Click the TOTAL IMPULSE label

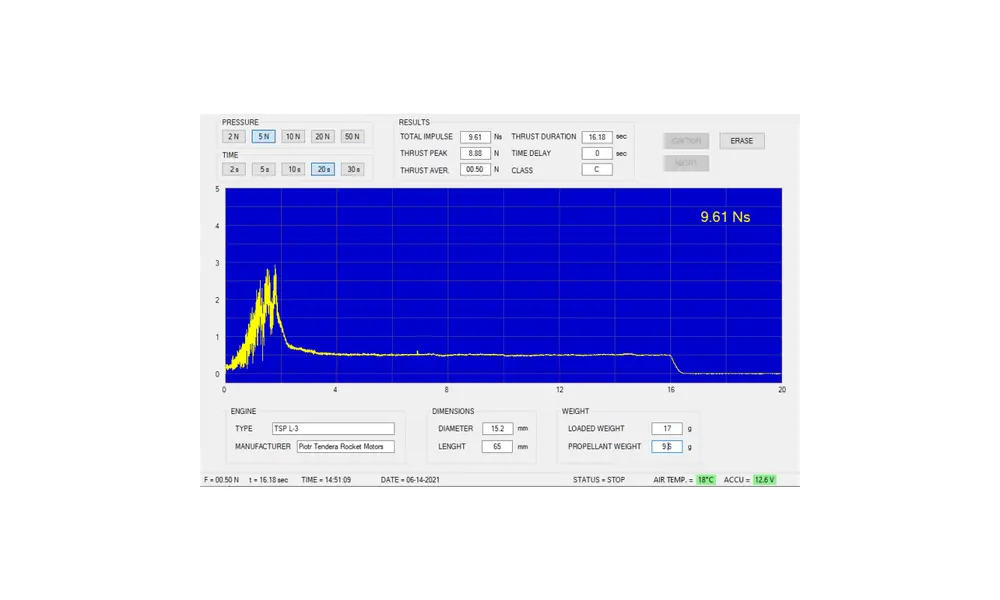pyautogui.click(x=426, y=137)
